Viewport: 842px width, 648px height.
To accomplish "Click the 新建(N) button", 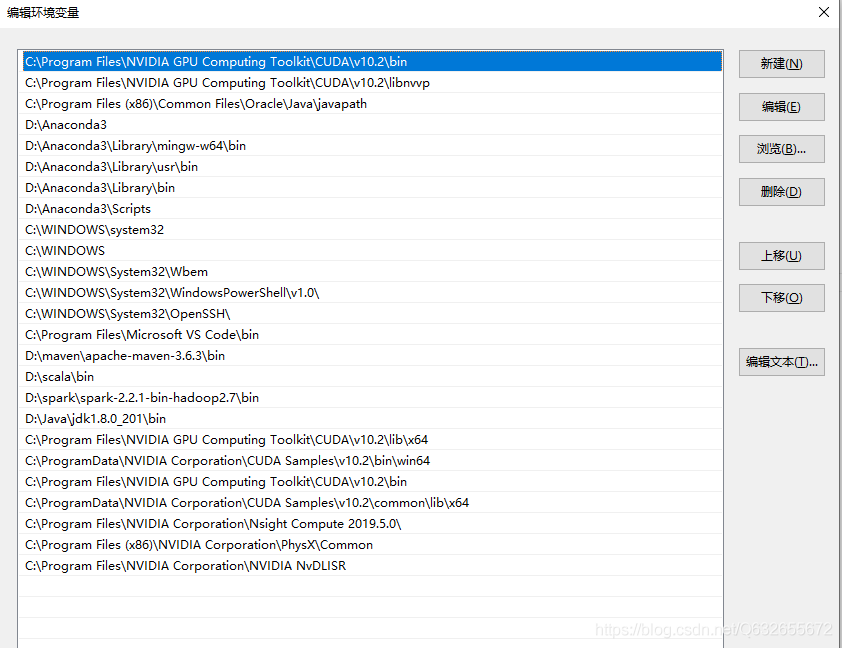I will [x=781, y=64].
